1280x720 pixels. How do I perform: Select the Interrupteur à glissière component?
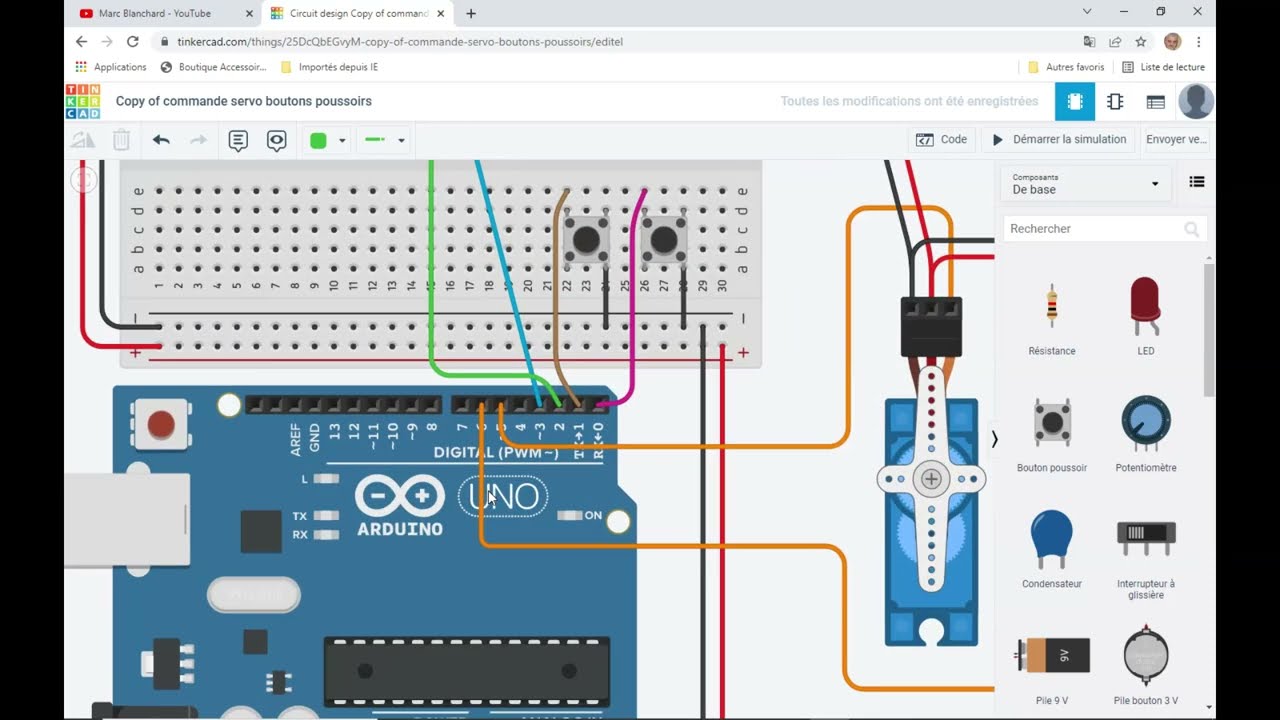tap(1146, 556)
